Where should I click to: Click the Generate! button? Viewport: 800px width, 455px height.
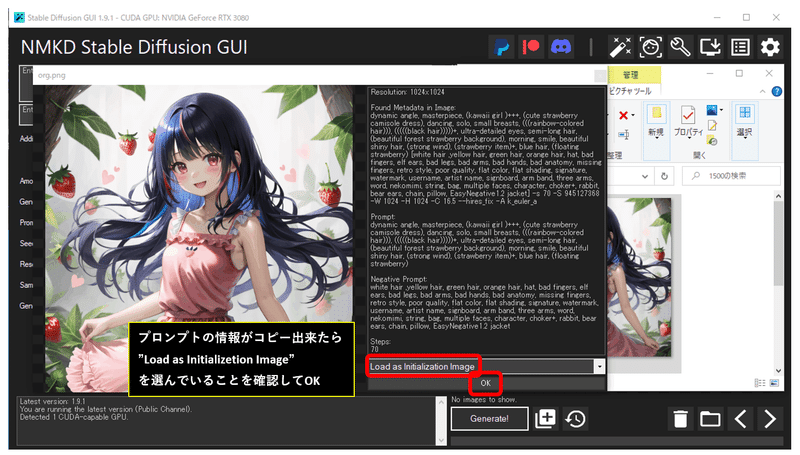(x=489, y=419)
